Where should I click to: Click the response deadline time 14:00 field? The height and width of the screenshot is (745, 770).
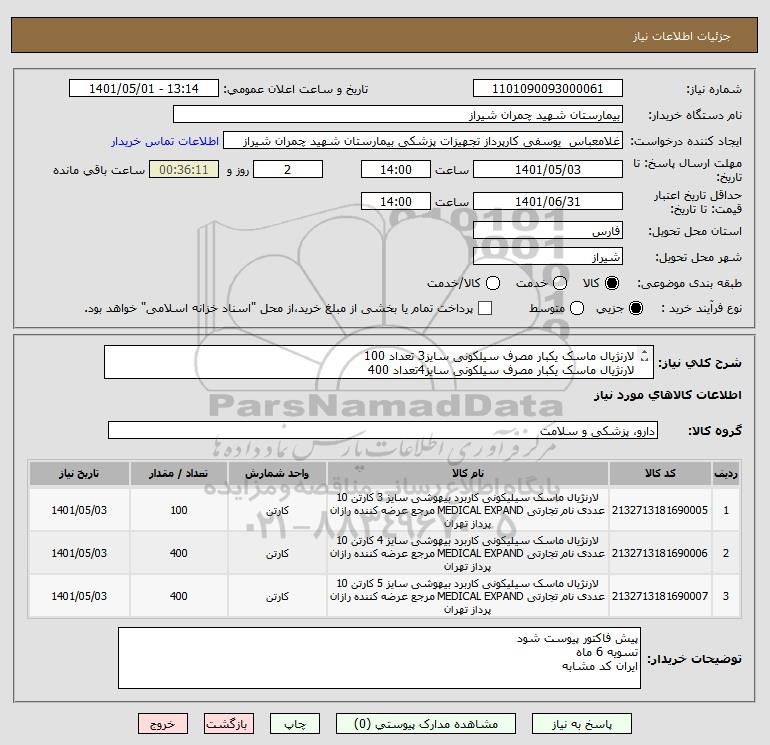pyautogui.click(x=396, y=170)
